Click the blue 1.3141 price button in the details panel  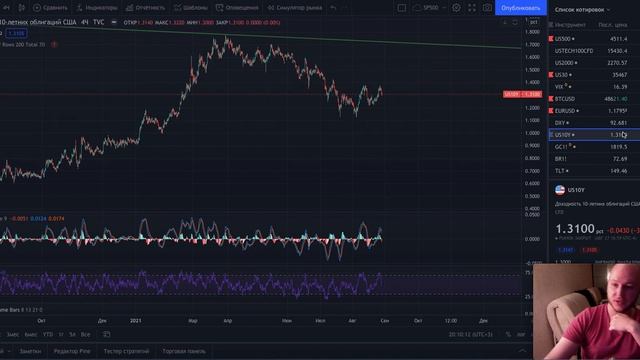565,250
